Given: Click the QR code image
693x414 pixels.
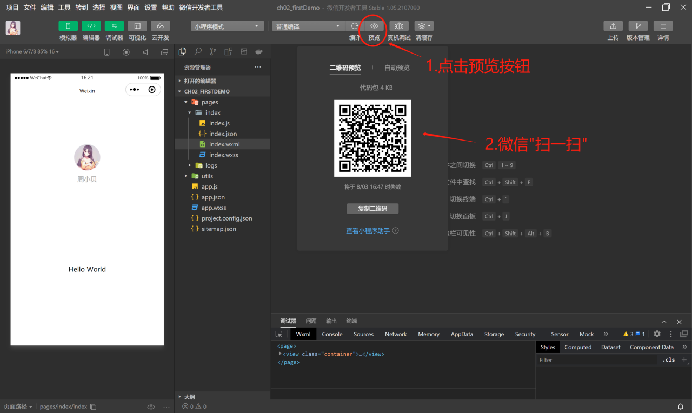Looking at the screenshot, I should (x=373, y=138).
